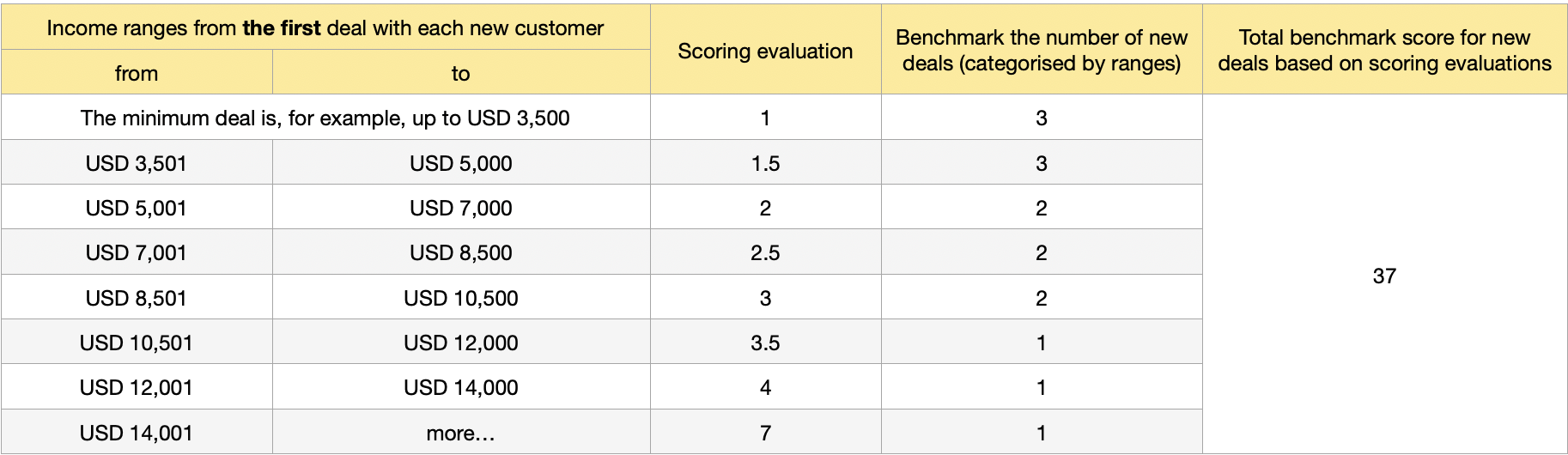Select the "more…" range cell
The height and width of the screenshot is (455, 1568).
pyautogui.click(x=460, y=434)
